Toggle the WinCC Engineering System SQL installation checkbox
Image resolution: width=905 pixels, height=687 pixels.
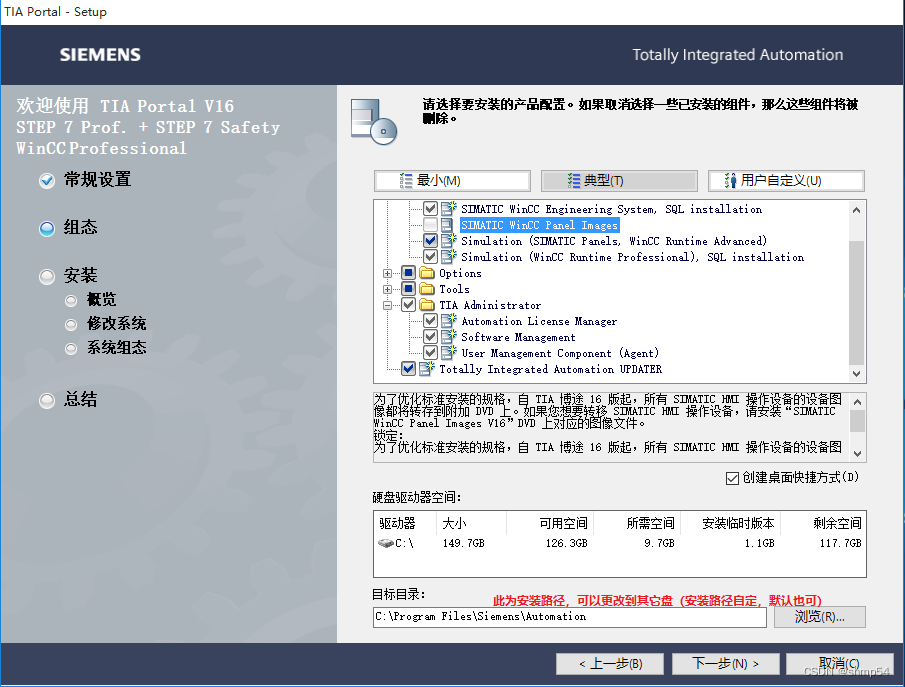tap(430, 208)
